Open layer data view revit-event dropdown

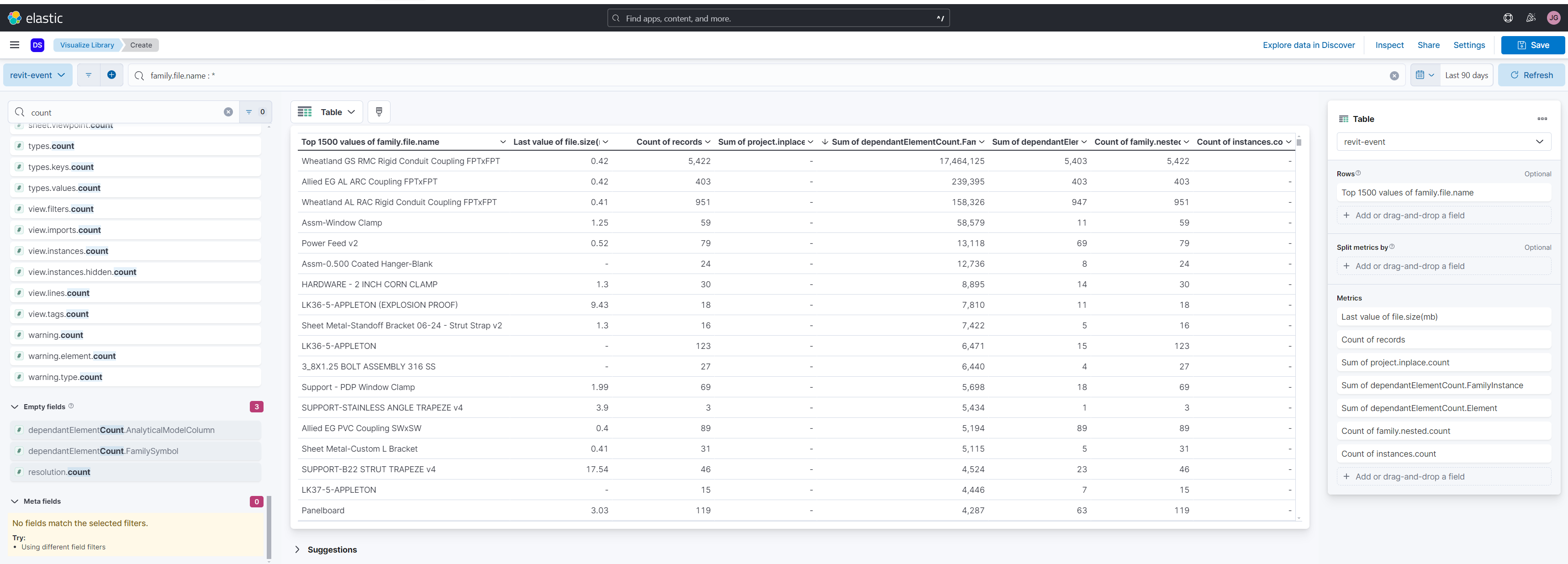(1443, 142)
